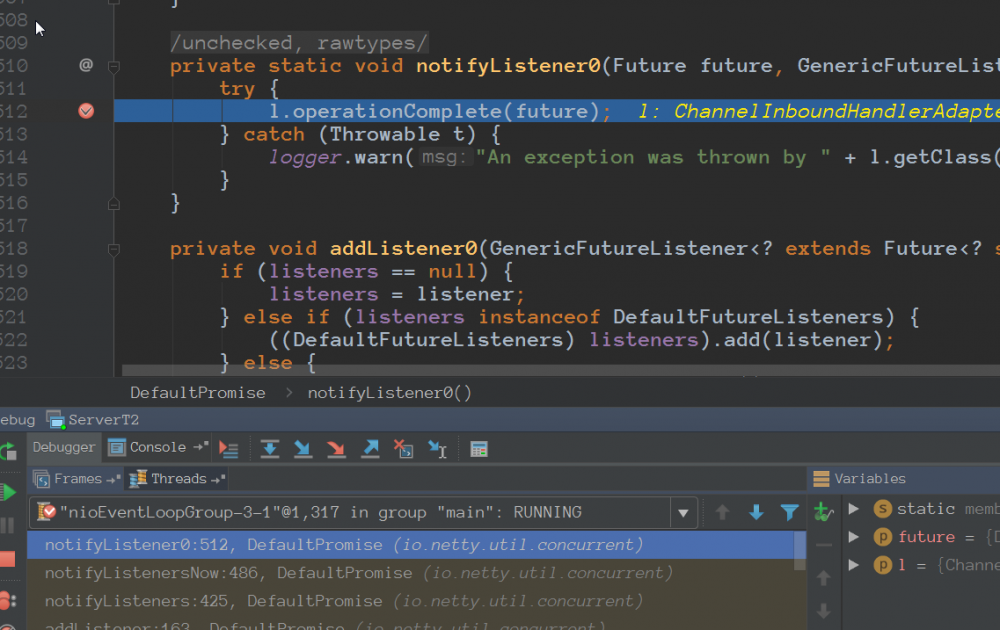Click the editor horizontal scrollbar
The image size is (1000, 630).
coord(561,370)
